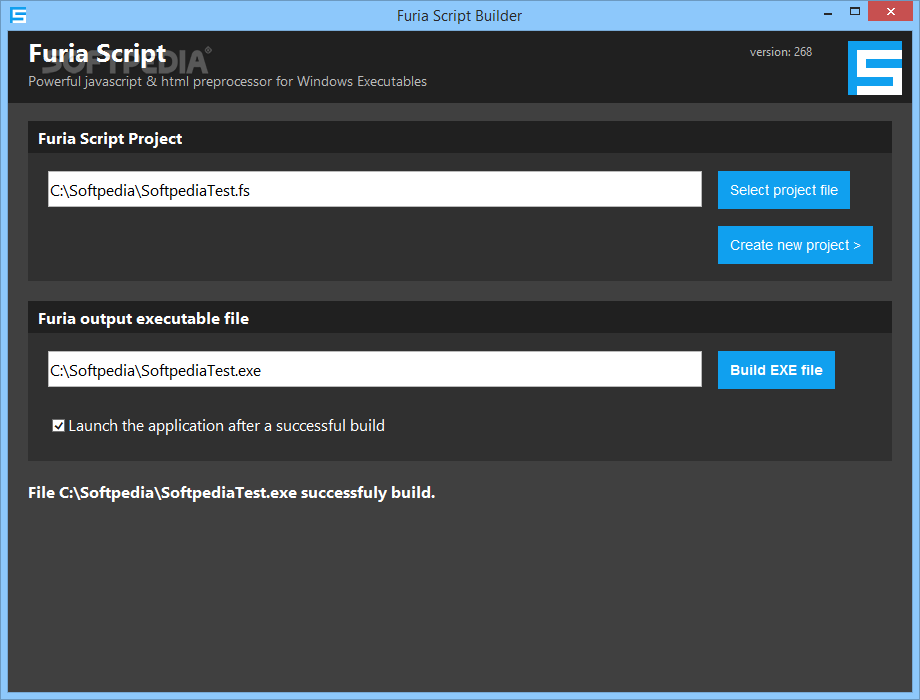The width and height of the screenshot is (920, 700).
Task: Click the Furia Script heading title
Action: (x=97, y=54)
